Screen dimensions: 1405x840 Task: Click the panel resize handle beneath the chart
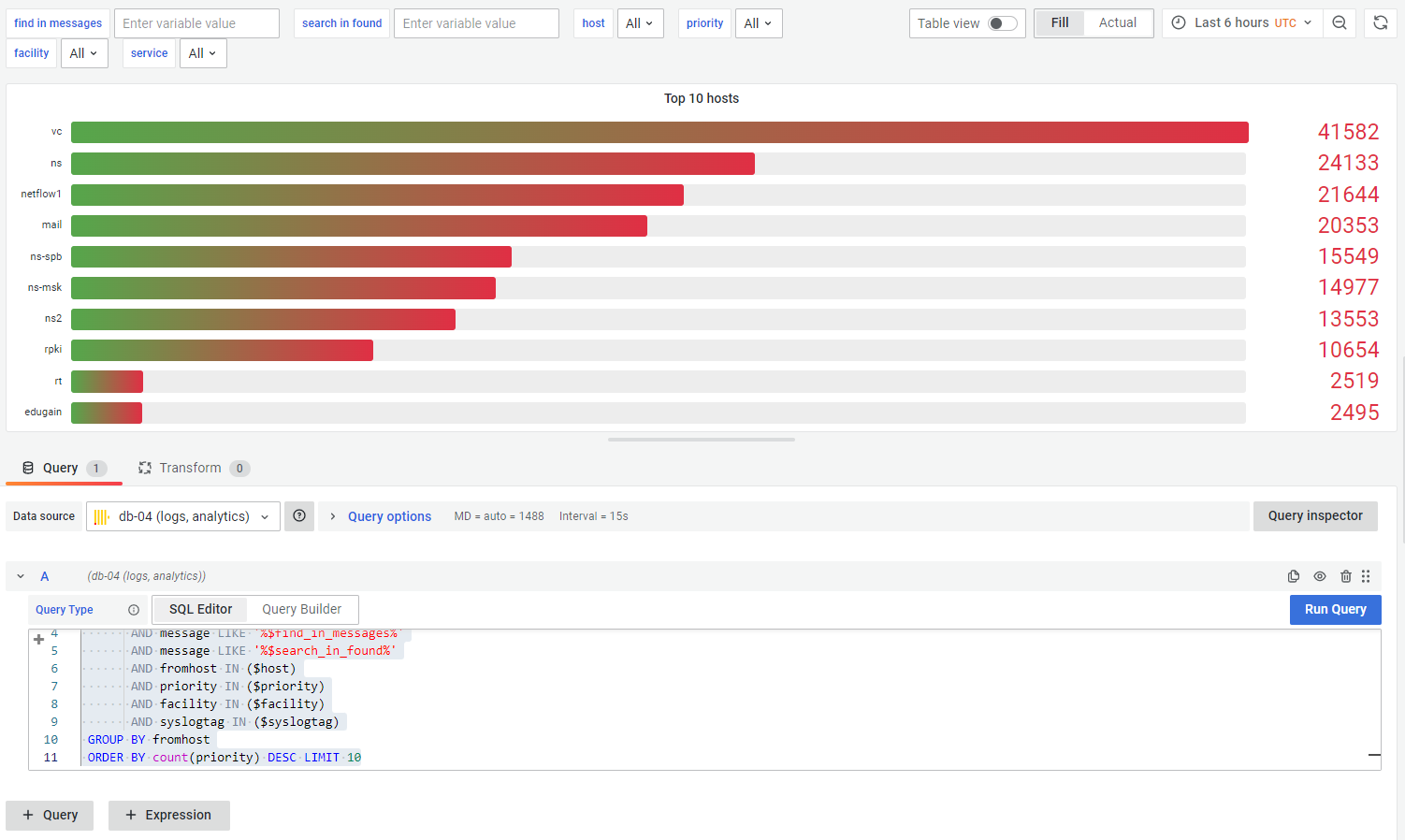[701, 438]
